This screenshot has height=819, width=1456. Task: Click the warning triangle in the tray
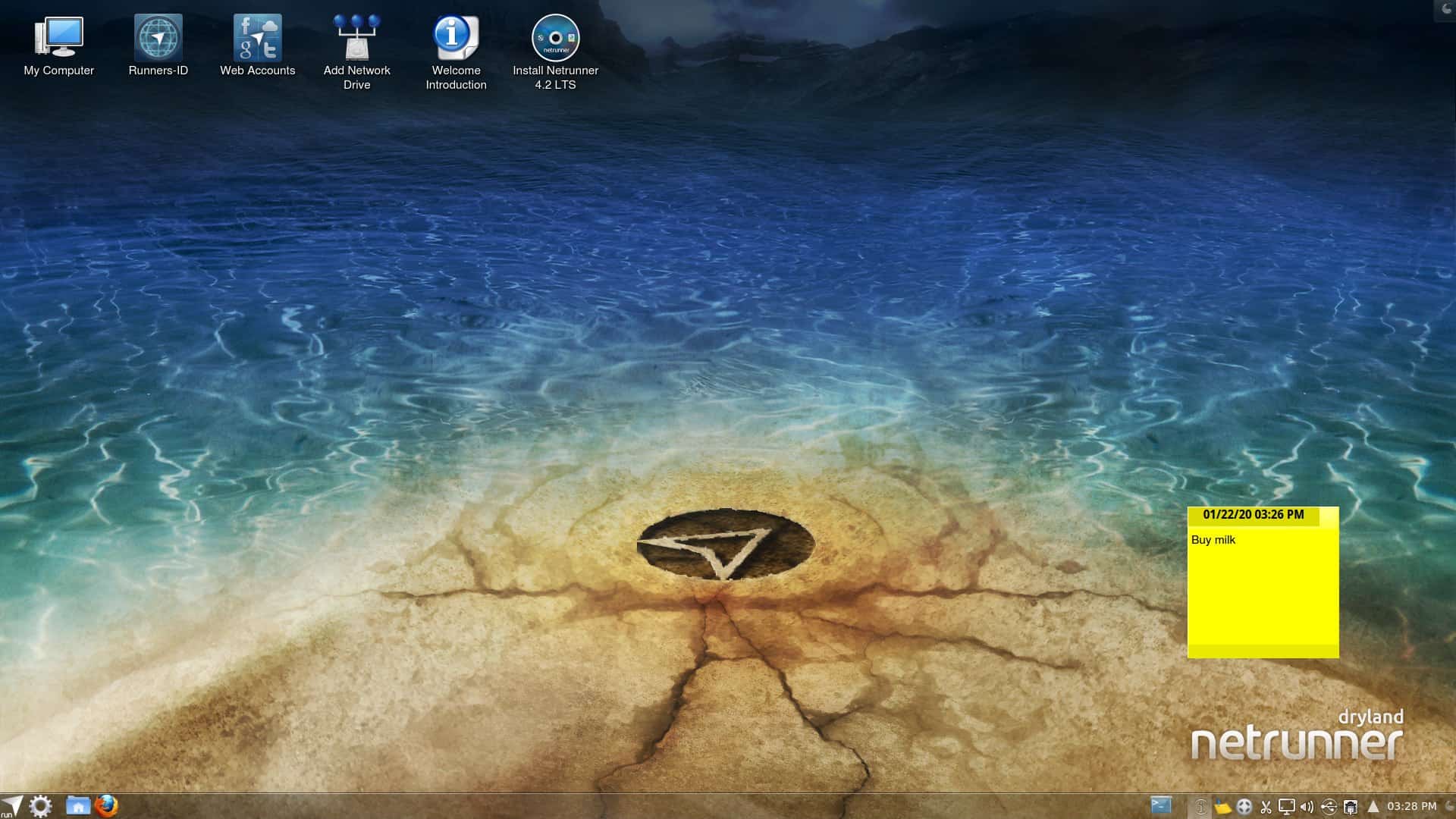[1373, 805]
